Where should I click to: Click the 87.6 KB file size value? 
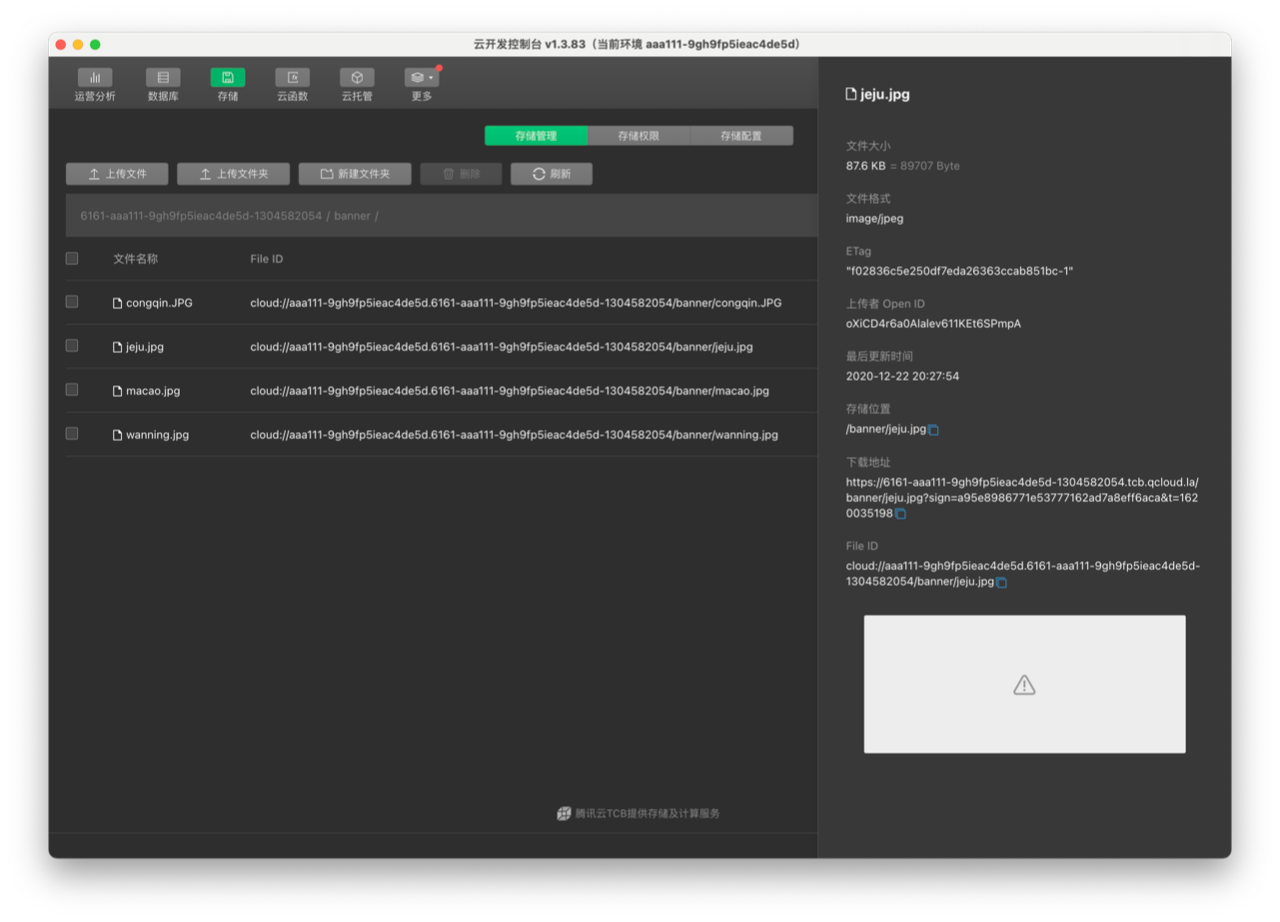(866, 166)
